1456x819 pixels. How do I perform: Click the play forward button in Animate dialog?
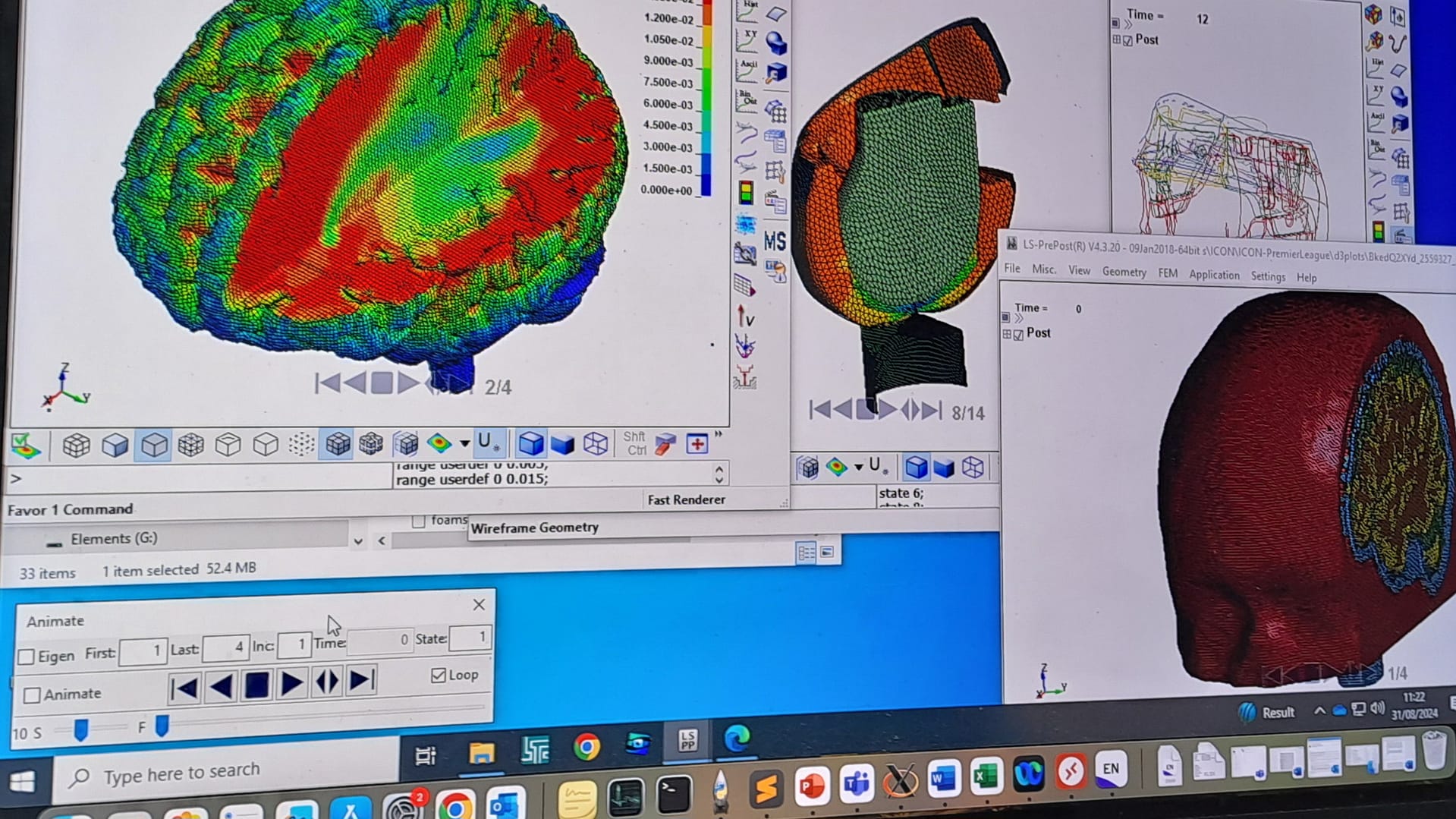point(291,684)
